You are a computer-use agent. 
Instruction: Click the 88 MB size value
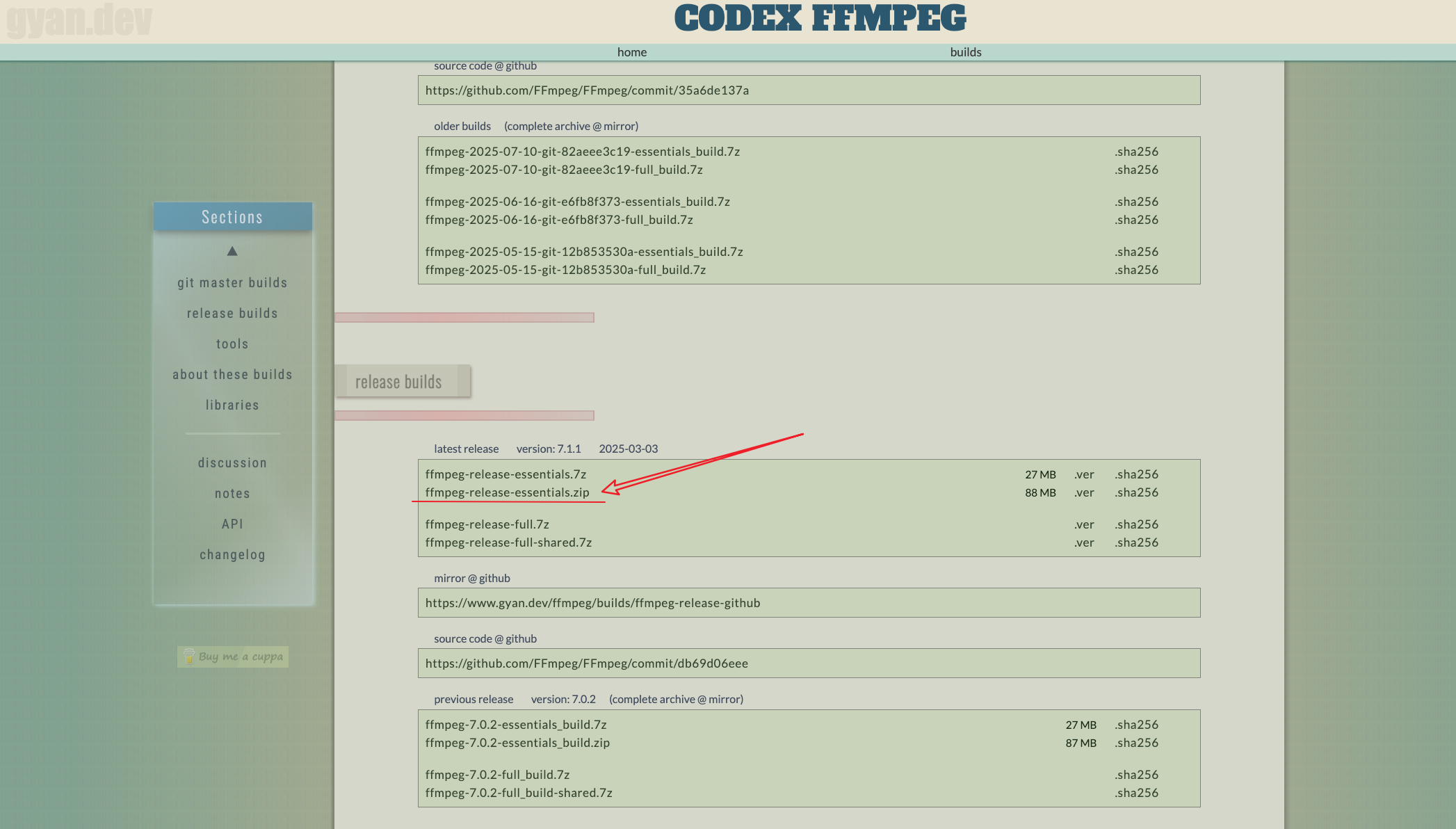pyautogui.click(x=1040, y=492)
